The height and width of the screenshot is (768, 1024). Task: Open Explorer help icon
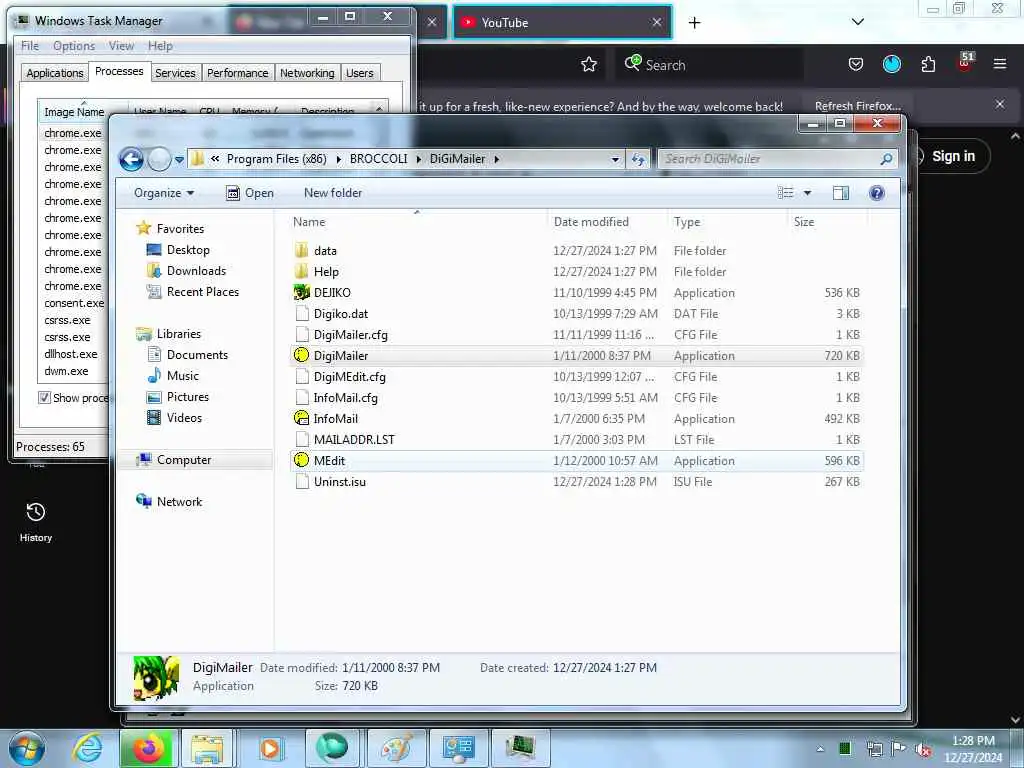click(x=876, y=193)
